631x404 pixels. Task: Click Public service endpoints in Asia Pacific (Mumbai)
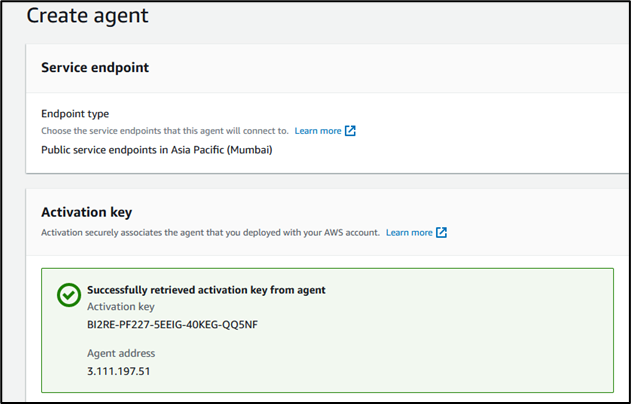(157, 150)
